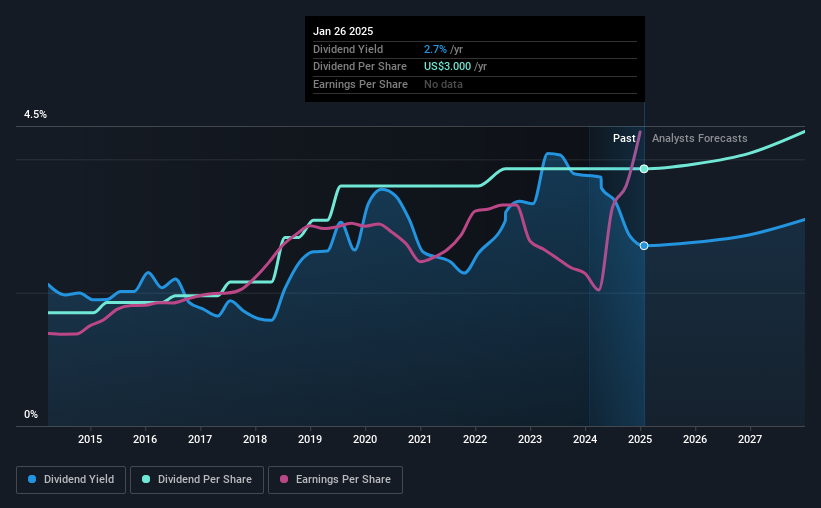Click the 2023 year axis label
Screen dimensions: 821x508
point(530,439)
